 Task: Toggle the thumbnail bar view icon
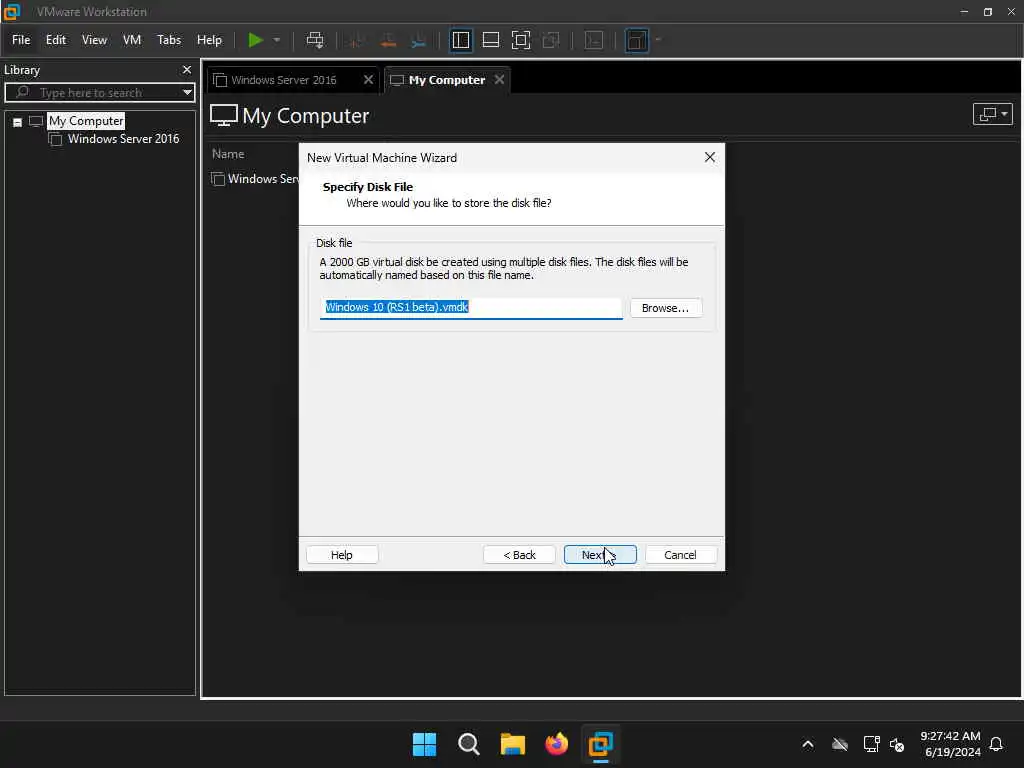tap(490, 40)
